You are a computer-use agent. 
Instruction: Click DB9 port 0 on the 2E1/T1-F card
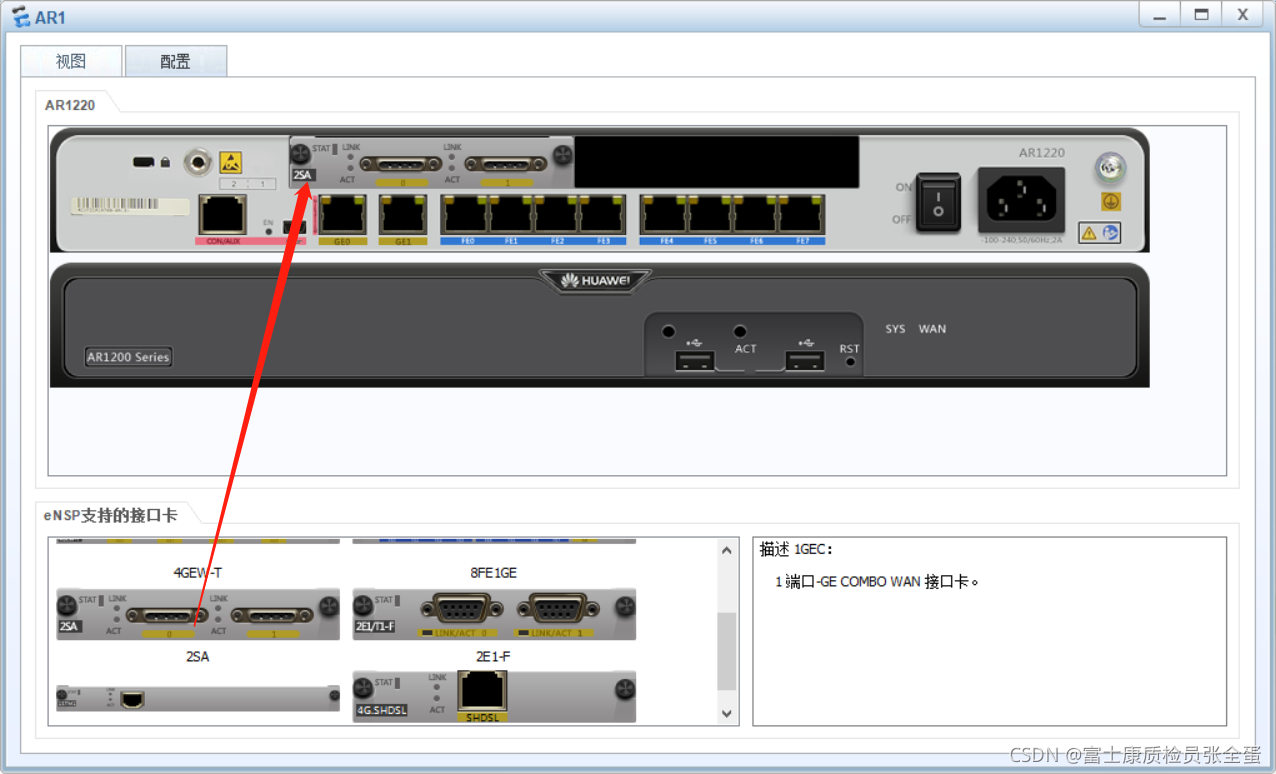coord(461,609)
